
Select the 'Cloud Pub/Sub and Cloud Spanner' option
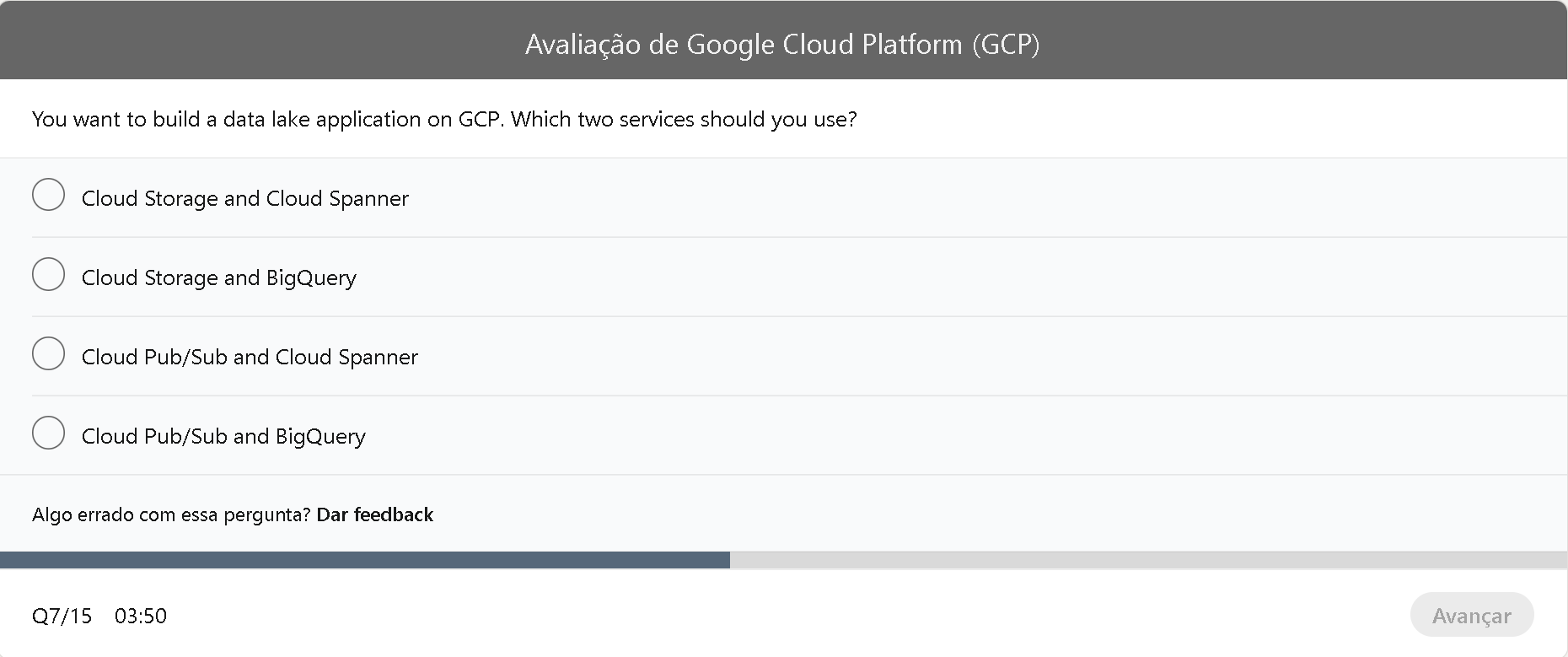(48, 353)
